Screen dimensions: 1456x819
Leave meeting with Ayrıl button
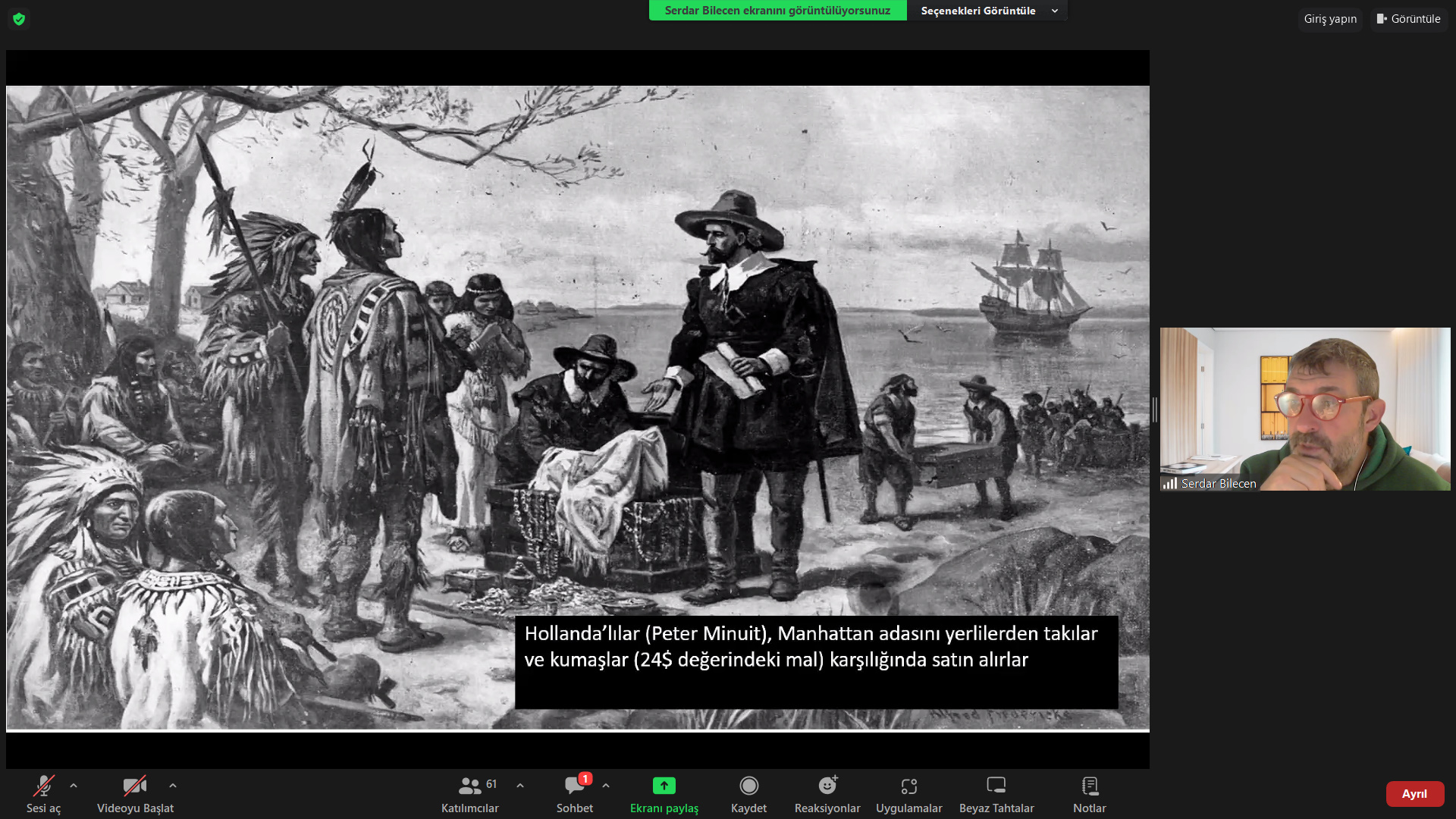(1414, 794)
